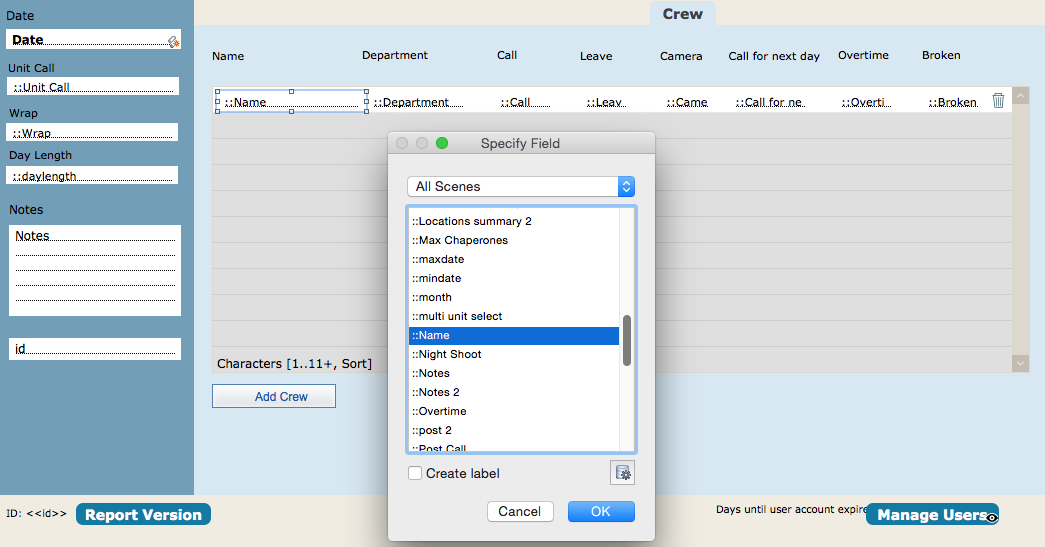This screenshot has width=1045, height=547.
Task: Click the green zoom button of dialog
Action: pos(442,143)
